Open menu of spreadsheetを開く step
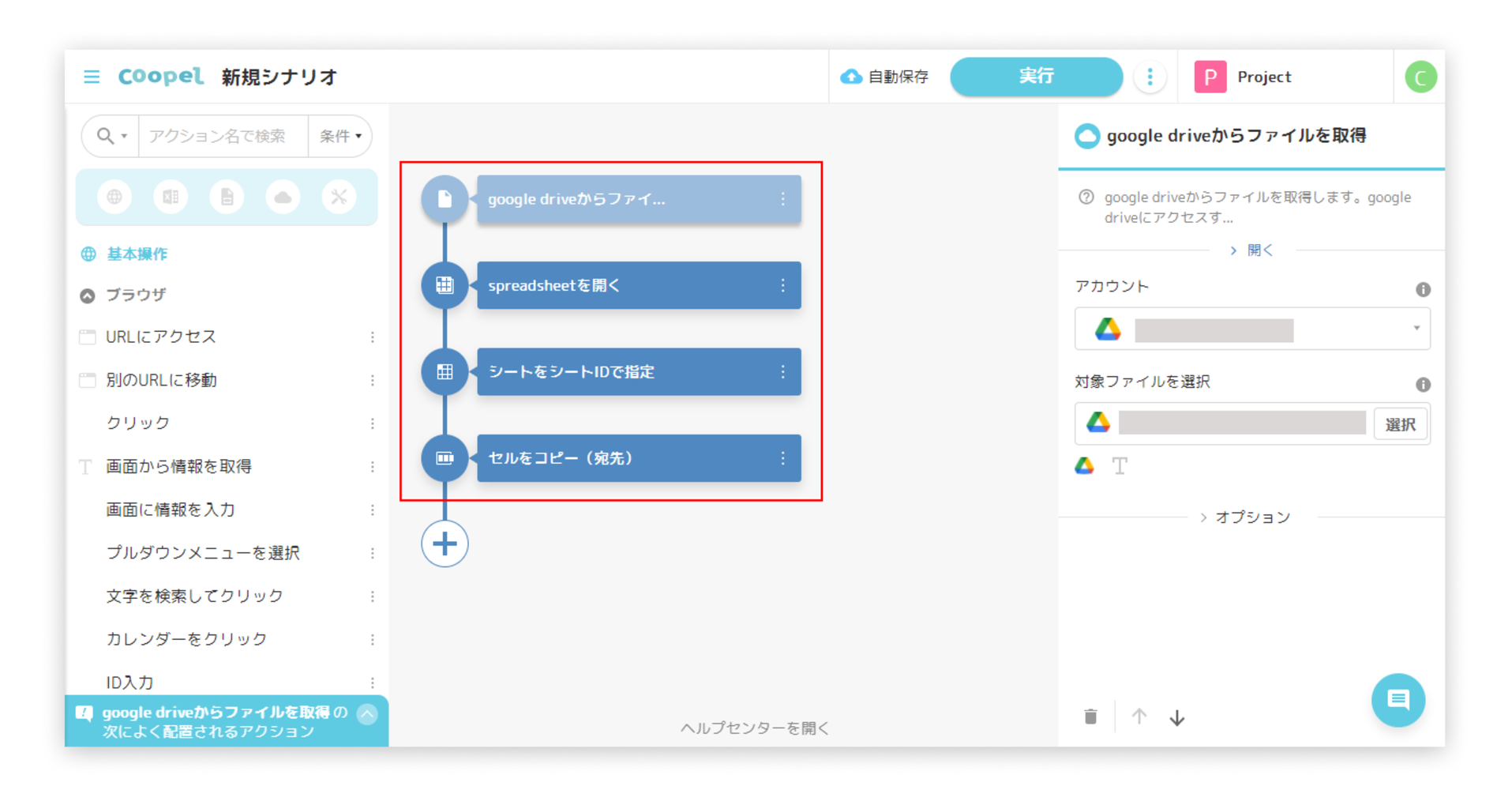The height and width of the screenshot is (790, 1512). coord(782,285)
